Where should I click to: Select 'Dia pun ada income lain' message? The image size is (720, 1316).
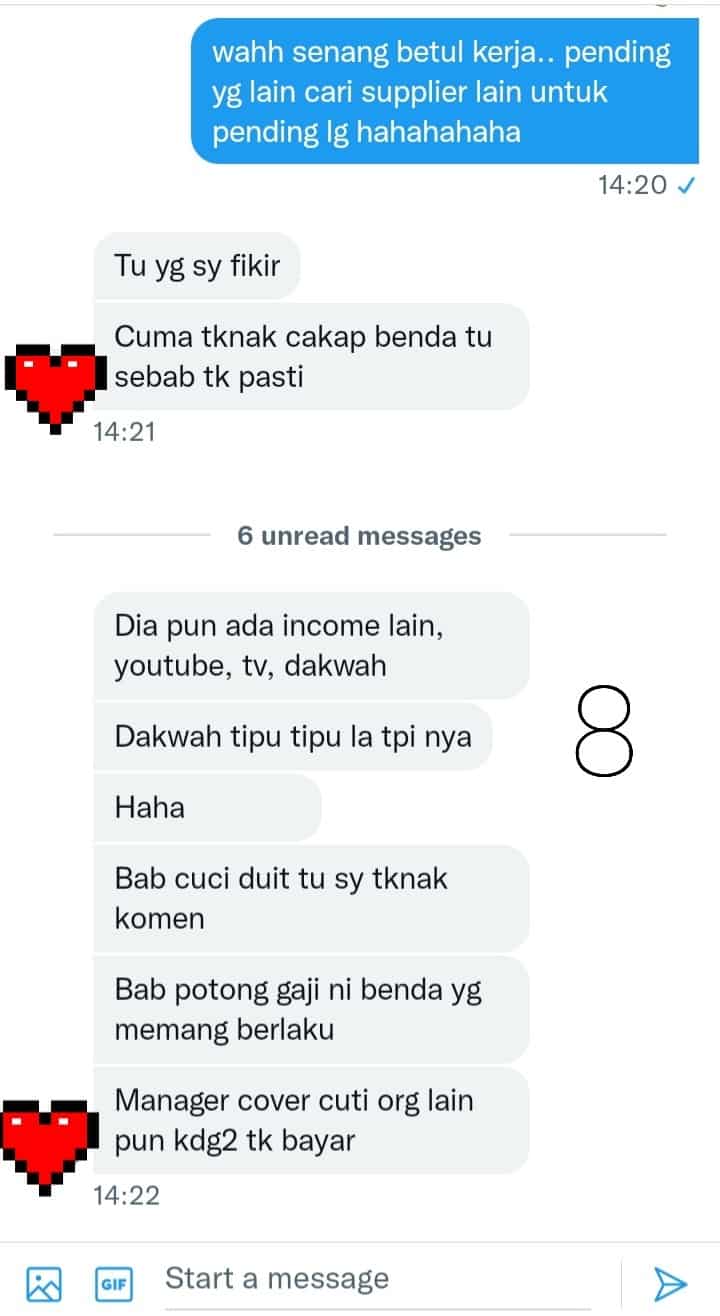(x=311, y=646)
